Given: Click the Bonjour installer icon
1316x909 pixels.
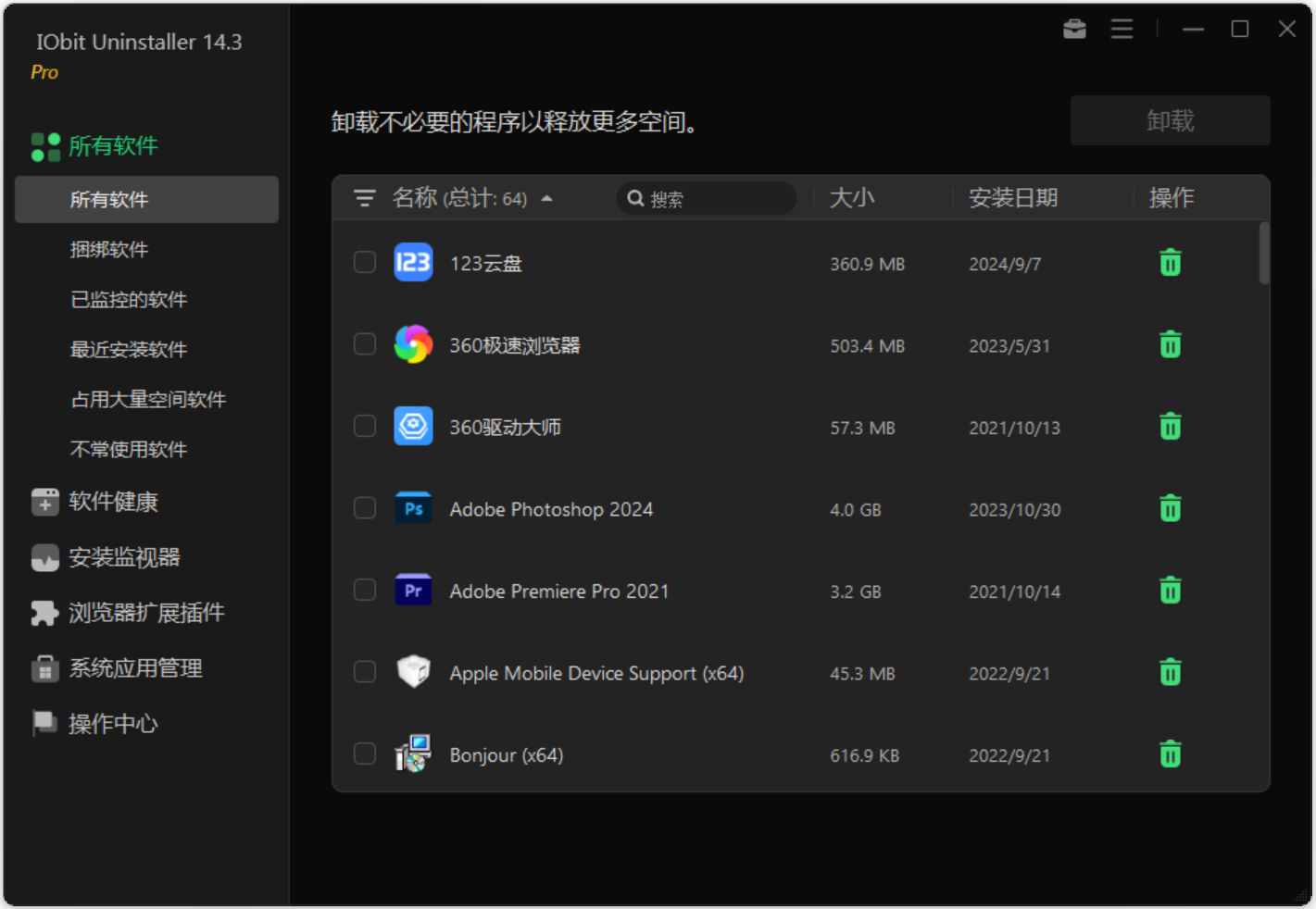Looking at the screenshot, I should (413, 754).
